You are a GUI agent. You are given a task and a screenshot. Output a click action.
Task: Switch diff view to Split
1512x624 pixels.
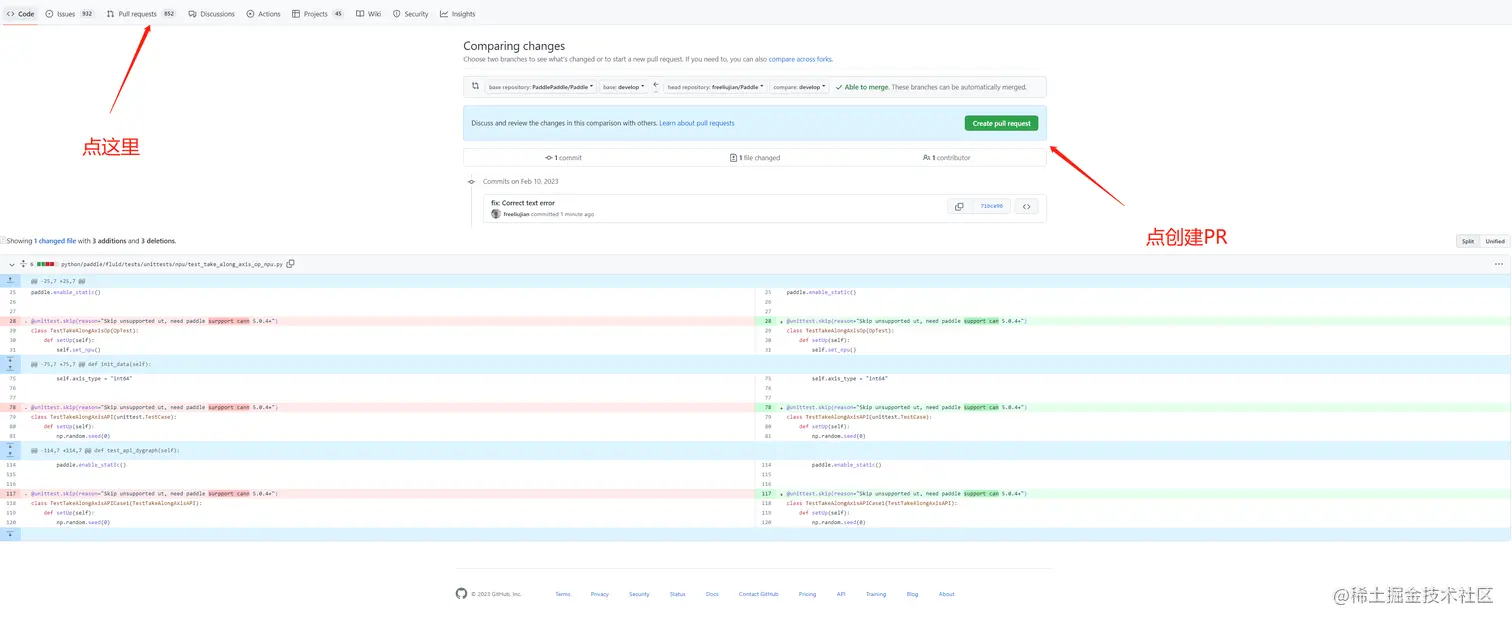click(1468, 241)
